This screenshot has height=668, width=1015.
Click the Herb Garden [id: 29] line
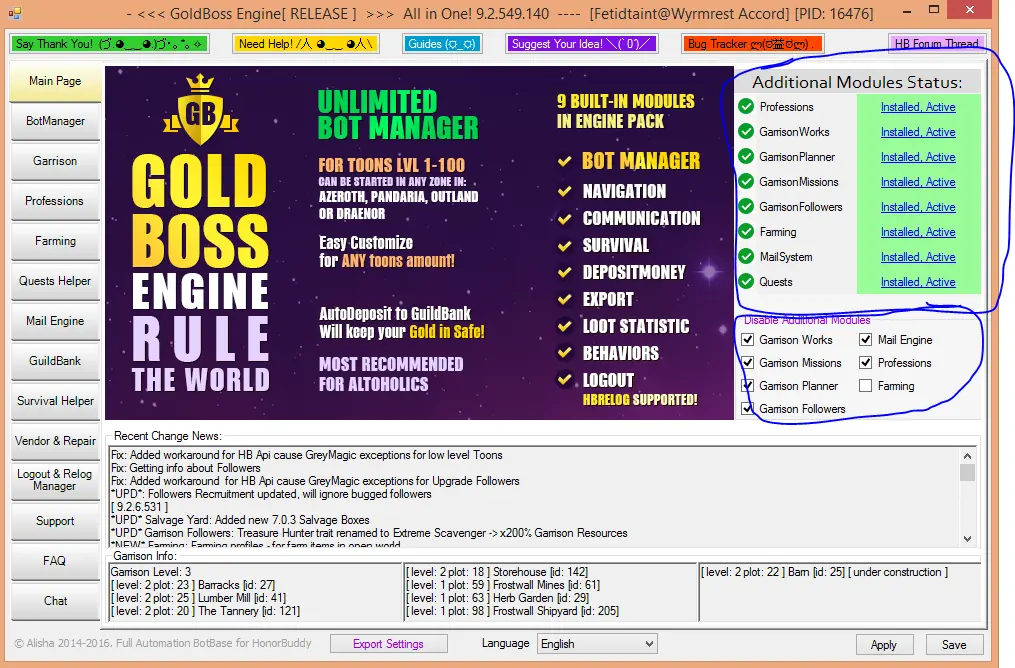497,598
